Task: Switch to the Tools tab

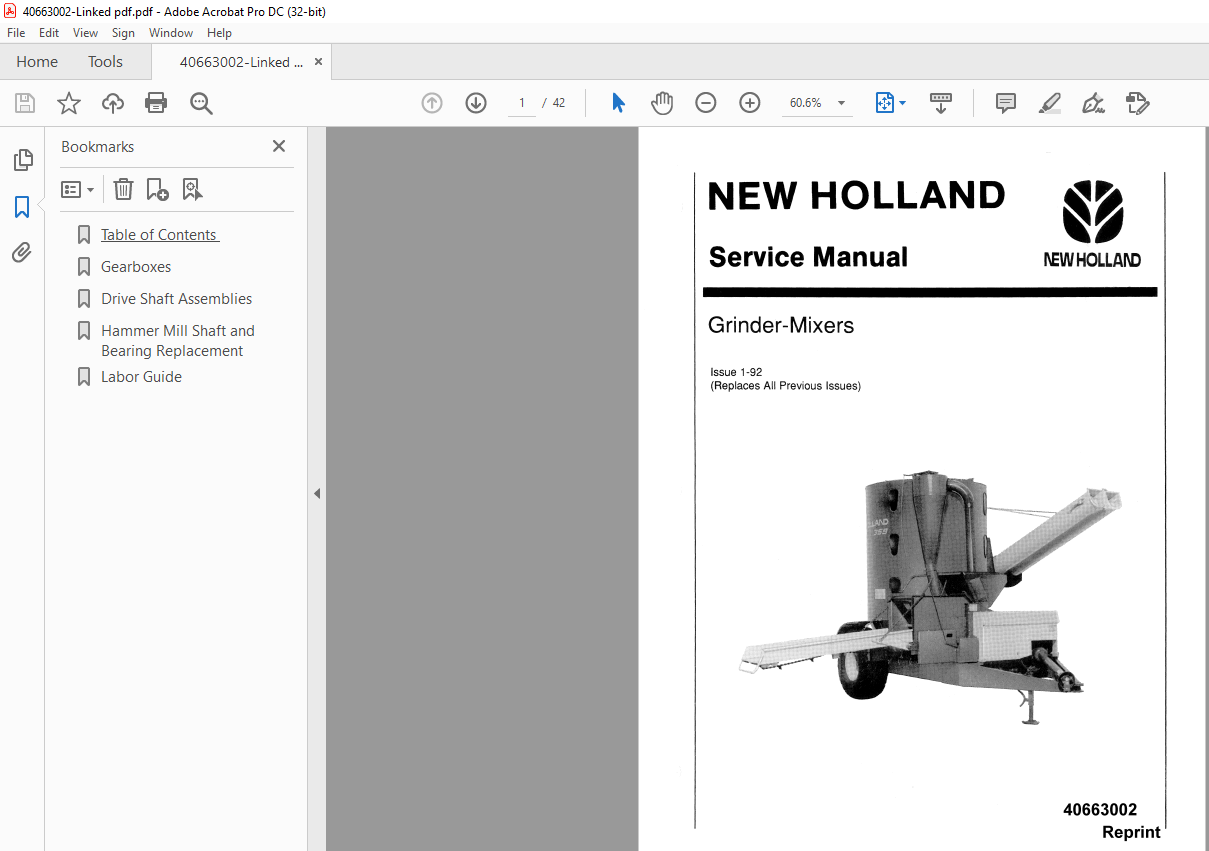Action: coord(105,62)
